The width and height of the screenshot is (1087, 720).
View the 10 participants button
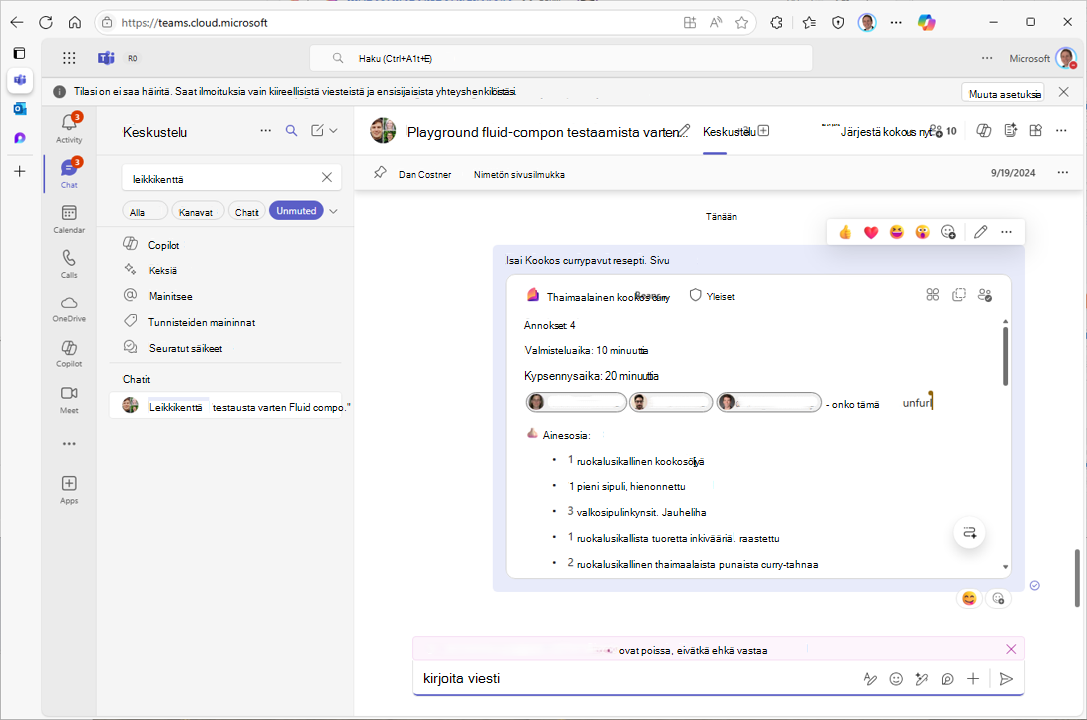(x=943, y=130)
